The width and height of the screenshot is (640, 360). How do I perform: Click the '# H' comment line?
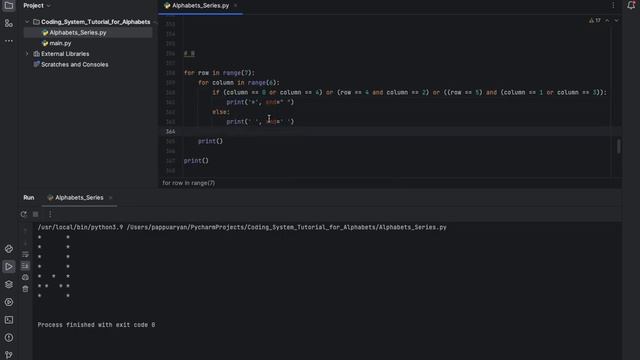point(189,53)
